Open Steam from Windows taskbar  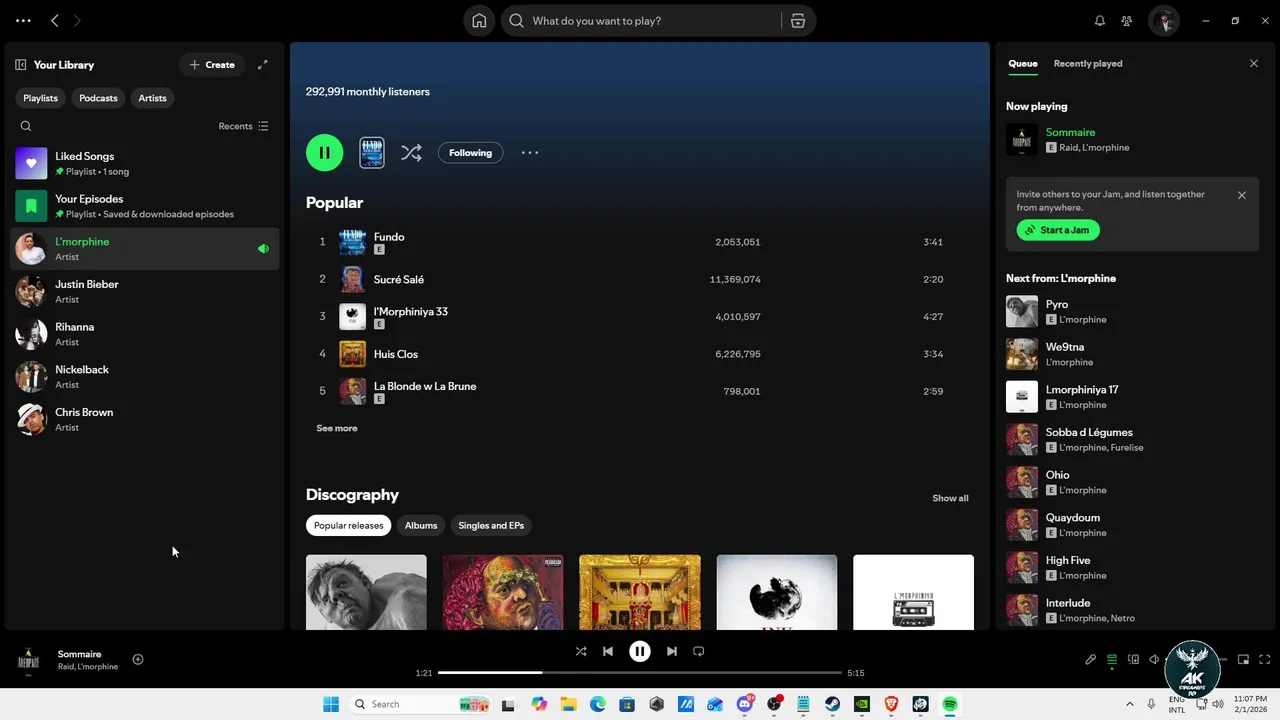coord(832,704)
